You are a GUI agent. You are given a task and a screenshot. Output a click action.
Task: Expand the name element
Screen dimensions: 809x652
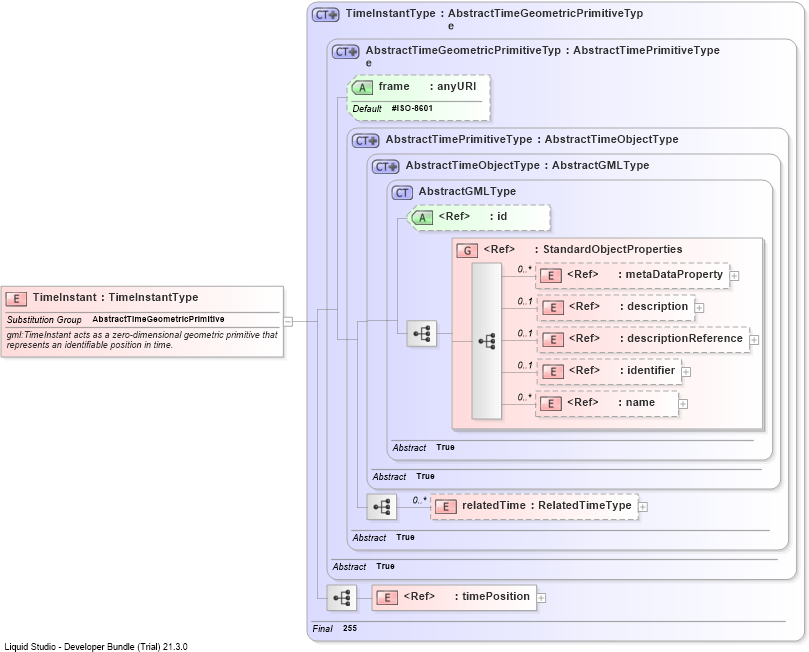683,404
